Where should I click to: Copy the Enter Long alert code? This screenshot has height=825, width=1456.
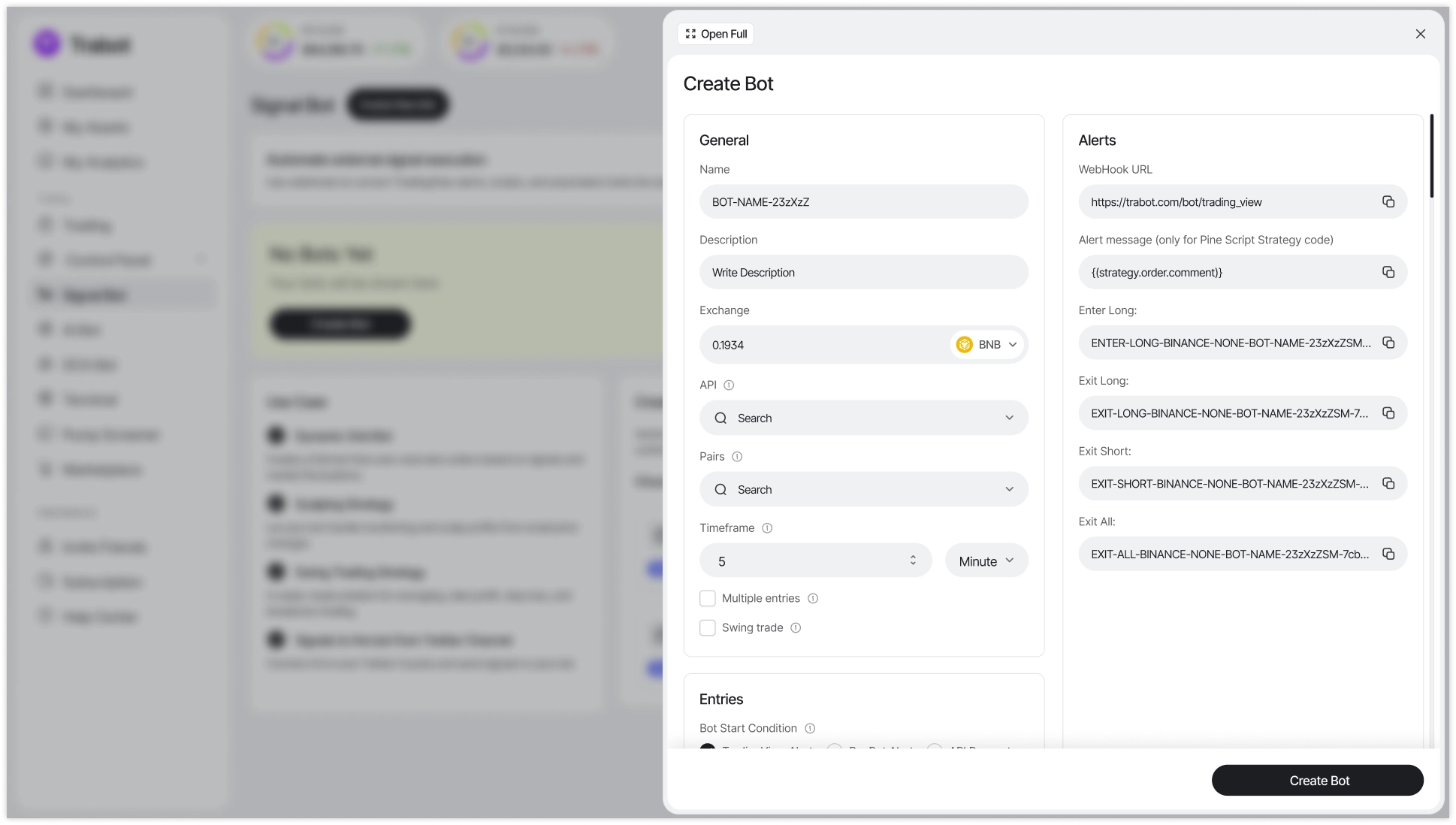1388,343
